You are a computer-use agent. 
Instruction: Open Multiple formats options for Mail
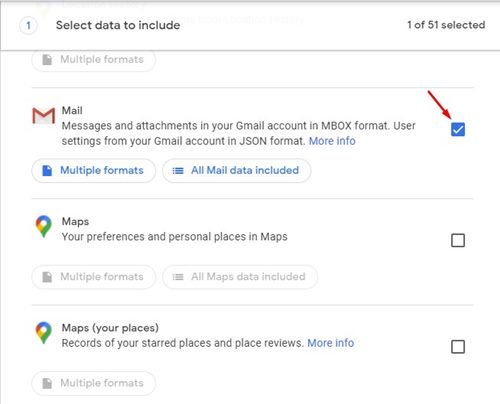(x=94, y=170)
